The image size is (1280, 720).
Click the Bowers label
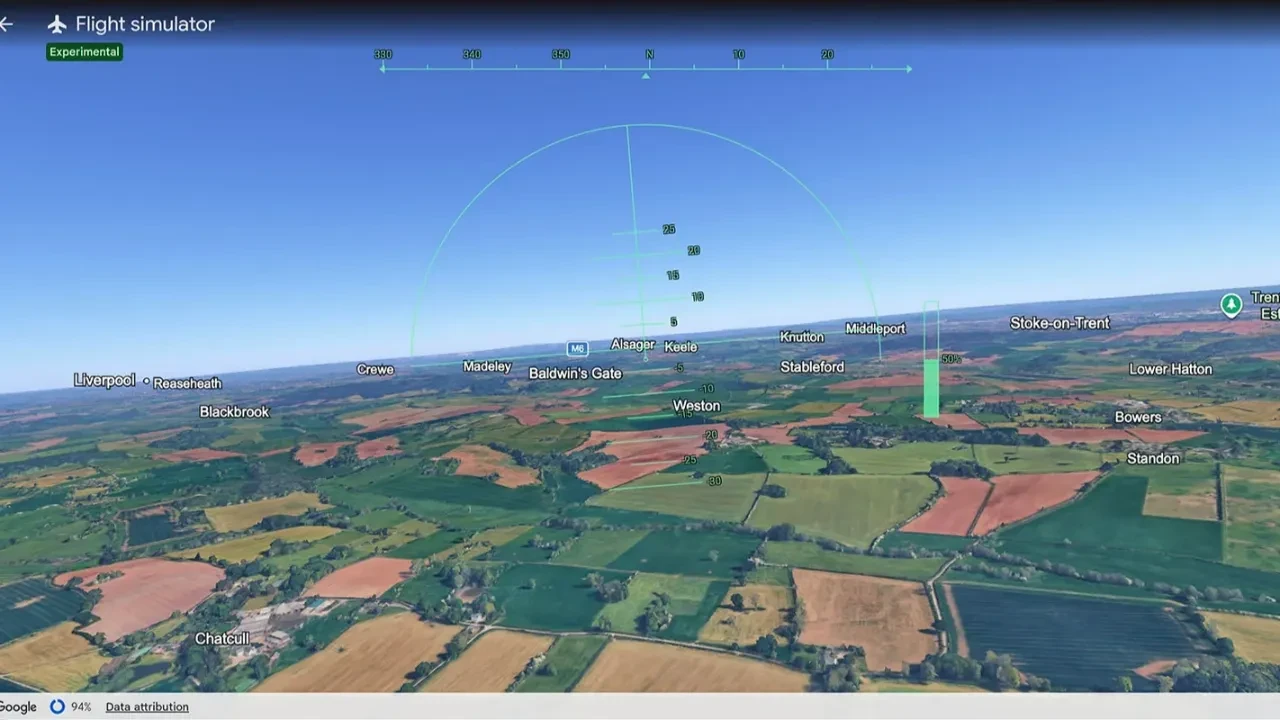(1138, 417)
